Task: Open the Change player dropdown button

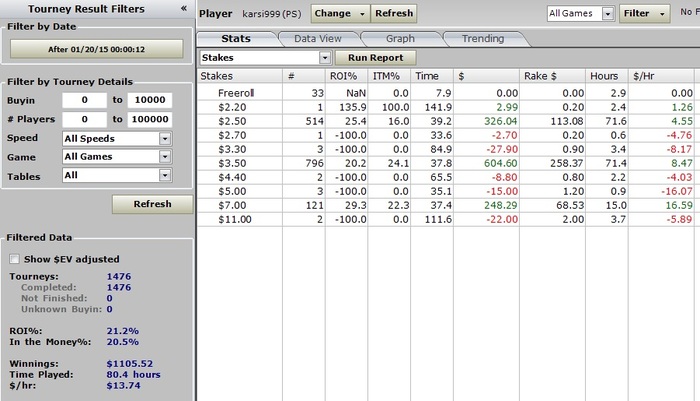Action: tap(340, 14)
